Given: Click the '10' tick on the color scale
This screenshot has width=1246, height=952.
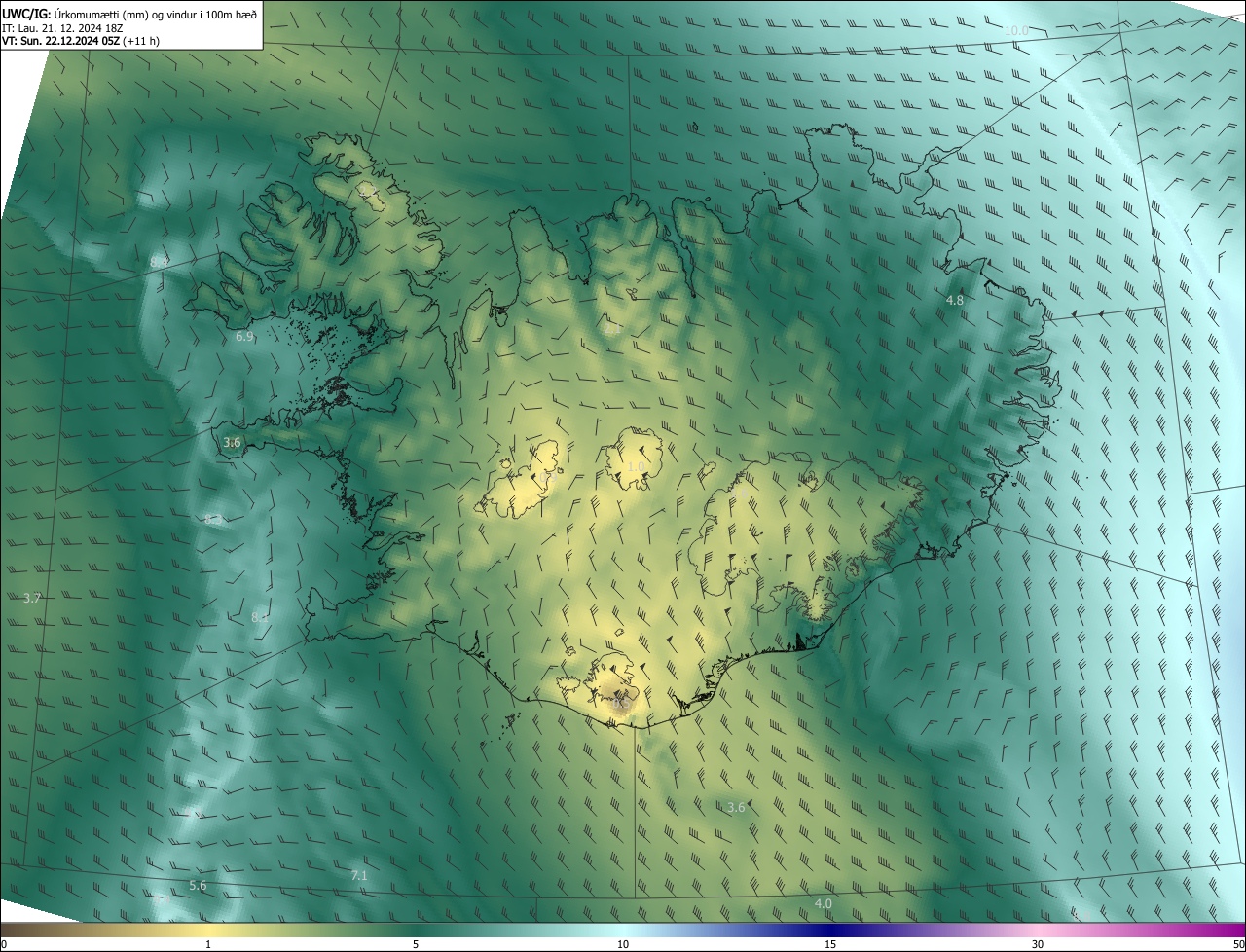Looking at the screenshot, I should (623, 945).
